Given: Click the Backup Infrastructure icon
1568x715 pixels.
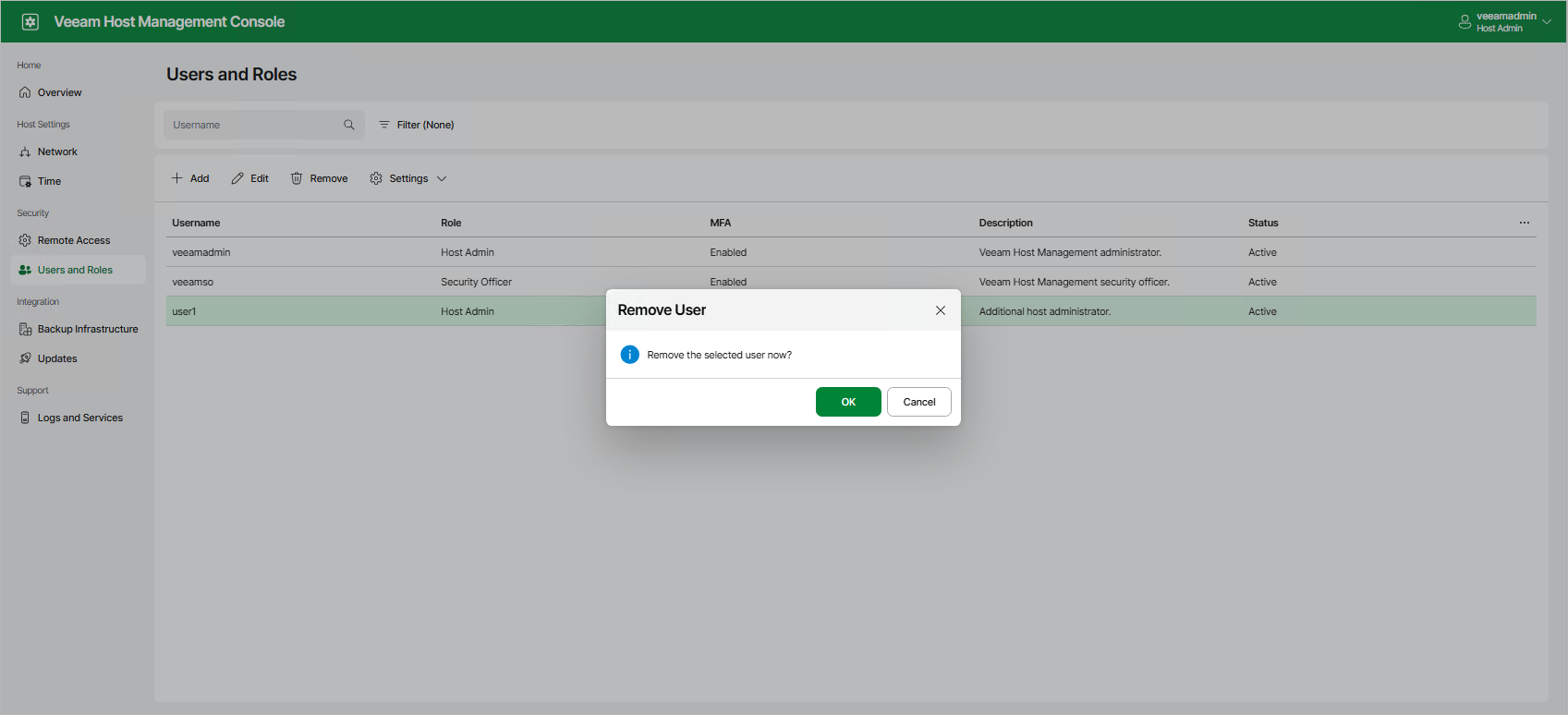Looking at the screenshot, I should click(25, 329).
